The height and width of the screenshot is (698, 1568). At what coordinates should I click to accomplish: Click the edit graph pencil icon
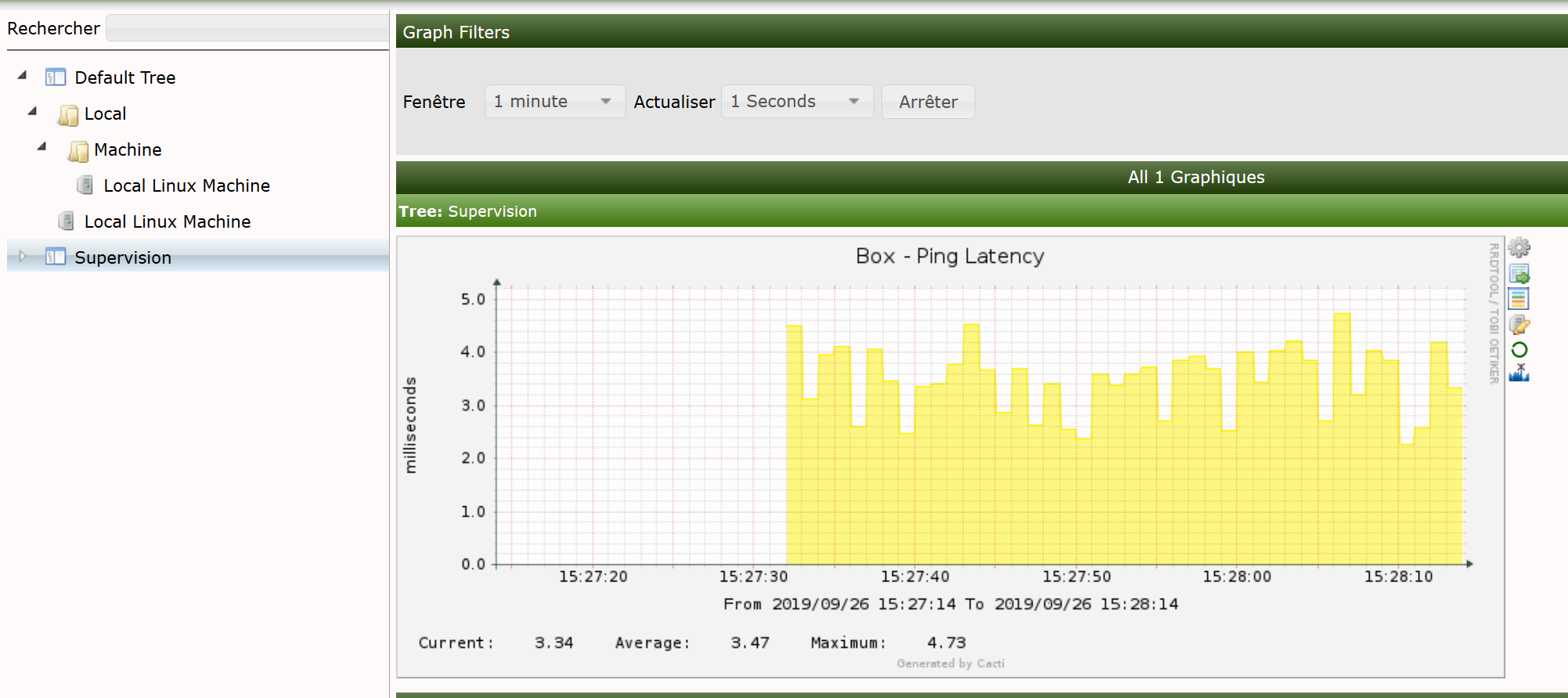pos(1519,324)
